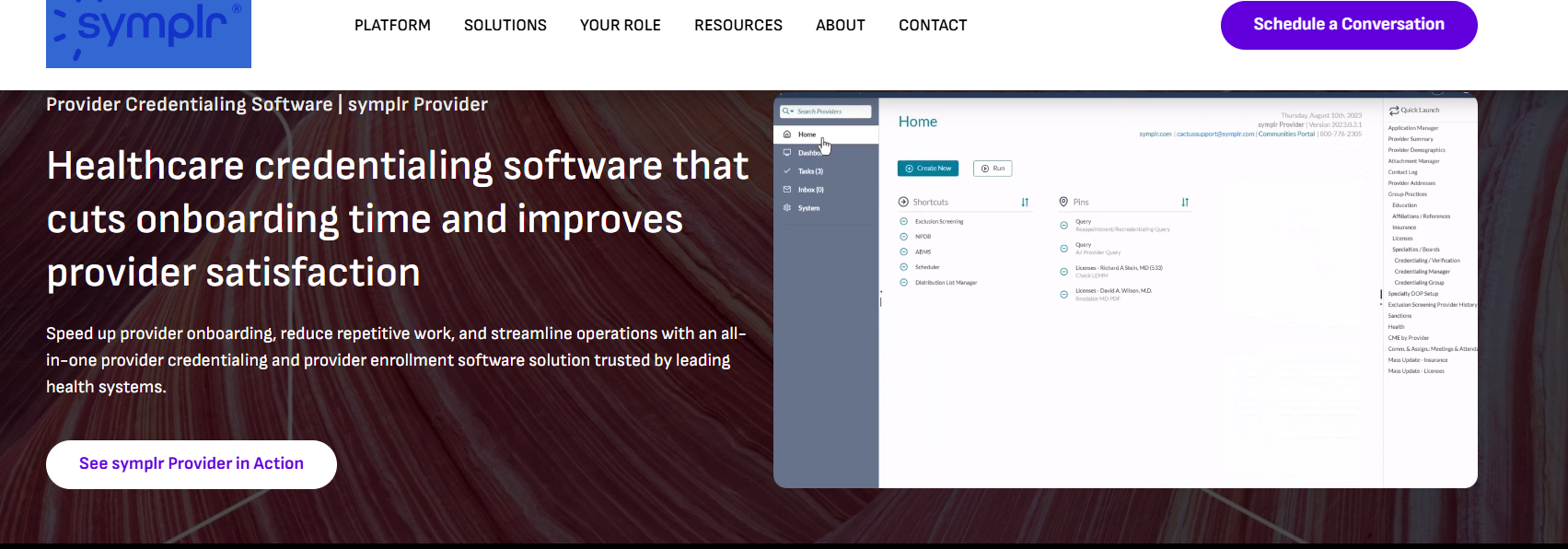This screenshot has height=549, width=1568.
Task: Open the ABMS shortcut
Action: point(923,251)
